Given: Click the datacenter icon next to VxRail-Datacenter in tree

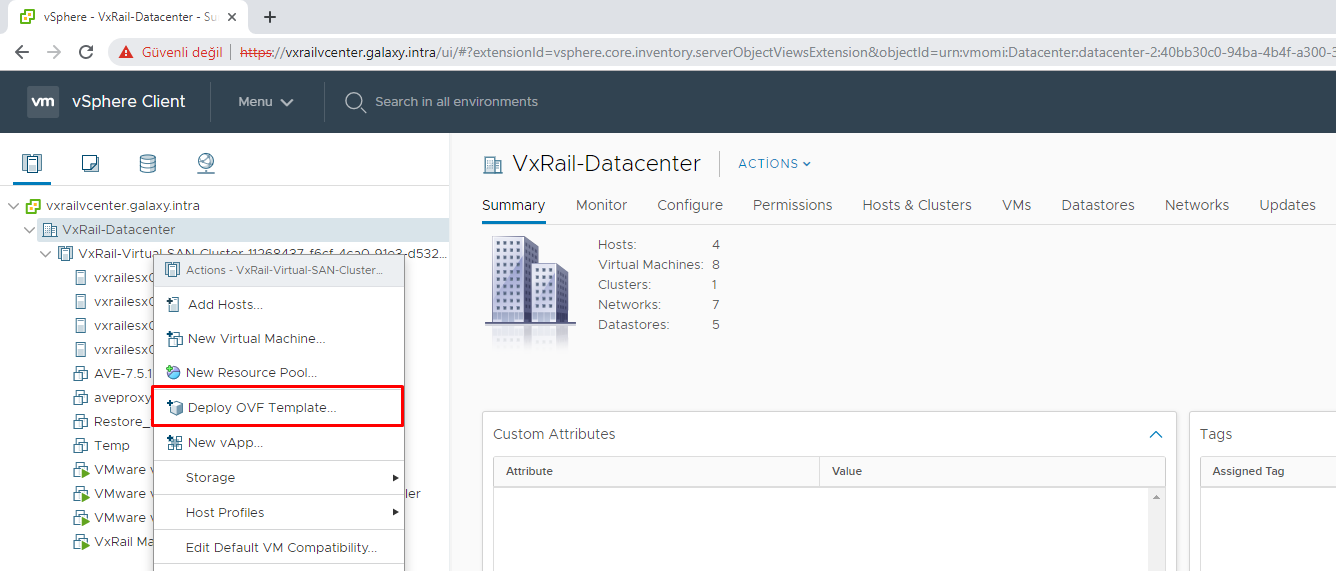Looking at the screenshot, I should click(50, 230).
